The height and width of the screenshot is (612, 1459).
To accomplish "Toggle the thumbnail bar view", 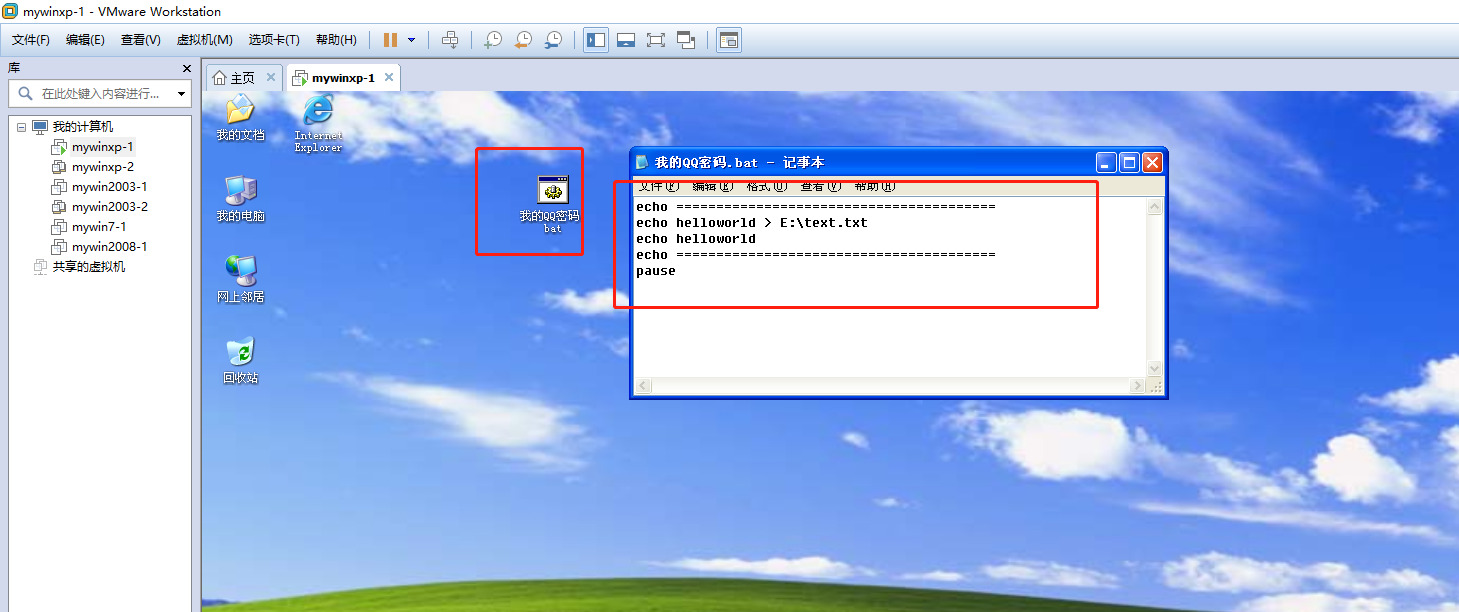I will pyautogui.click(x=626, y=40).
